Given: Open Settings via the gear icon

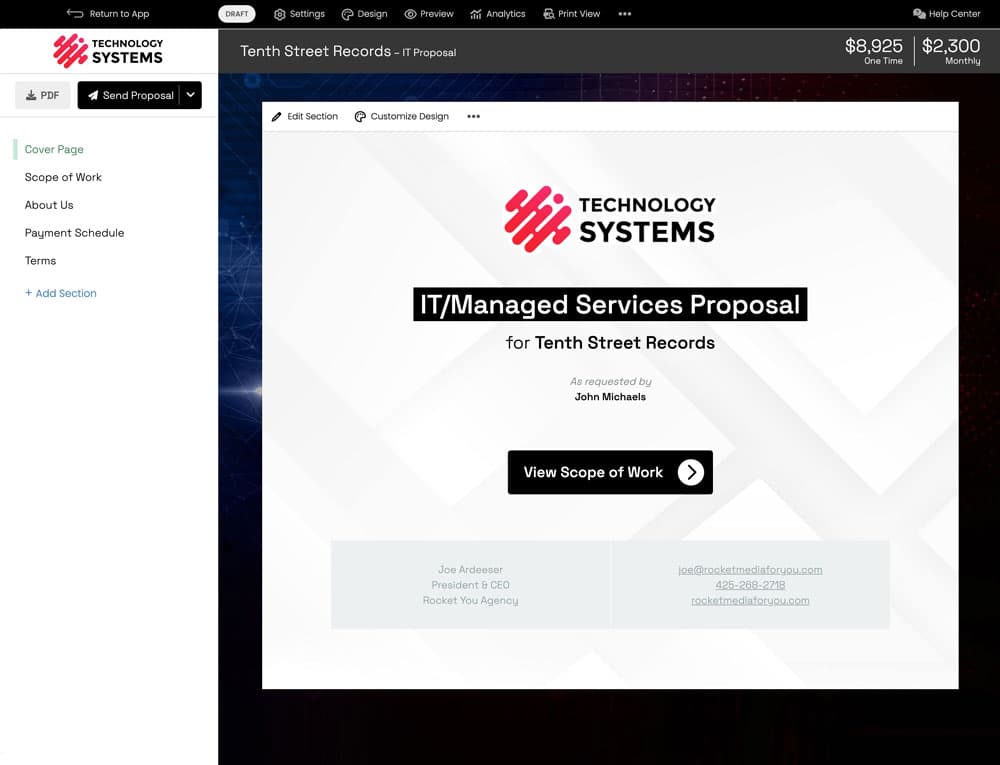Looking at the screenshot, I should [x=280, y=14].
